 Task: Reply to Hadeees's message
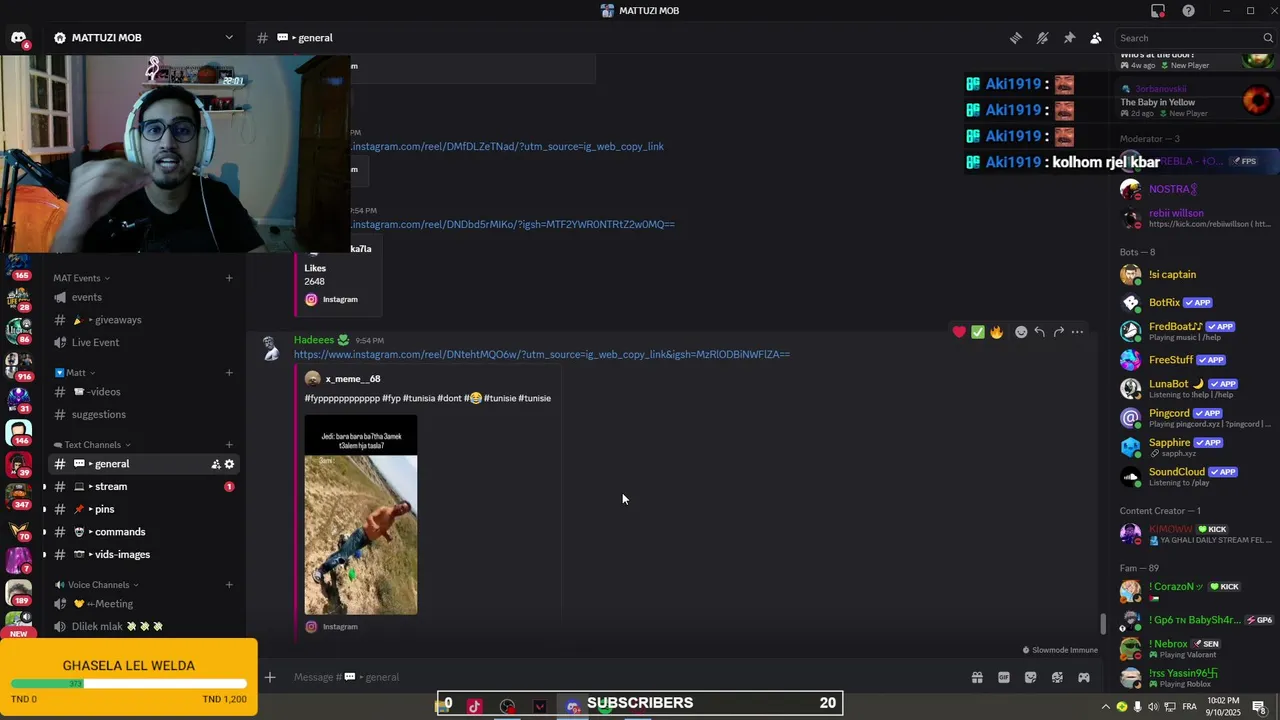(1040, 332)
